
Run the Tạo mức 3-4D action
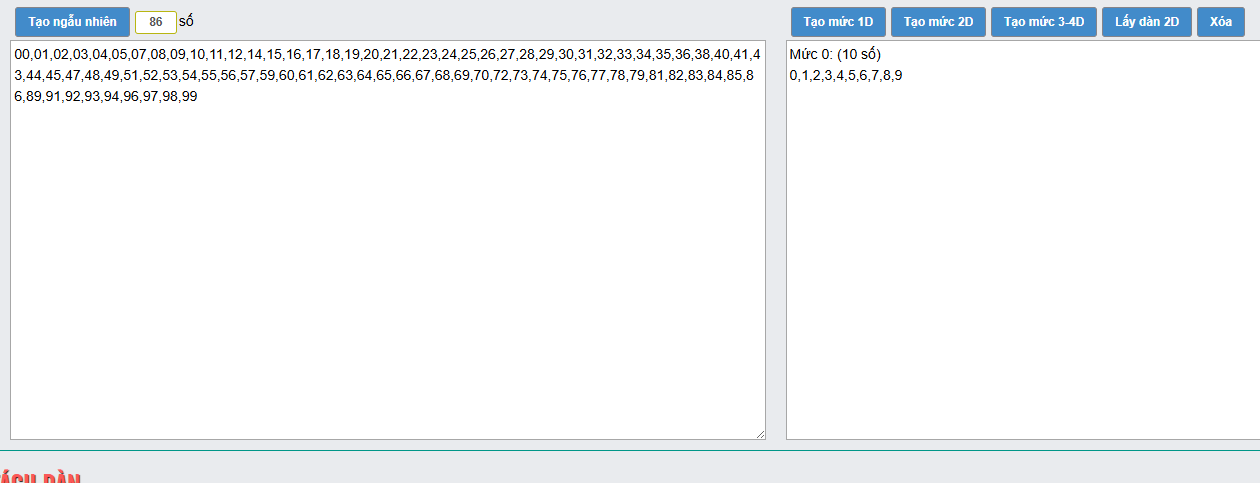point(1044,22)
